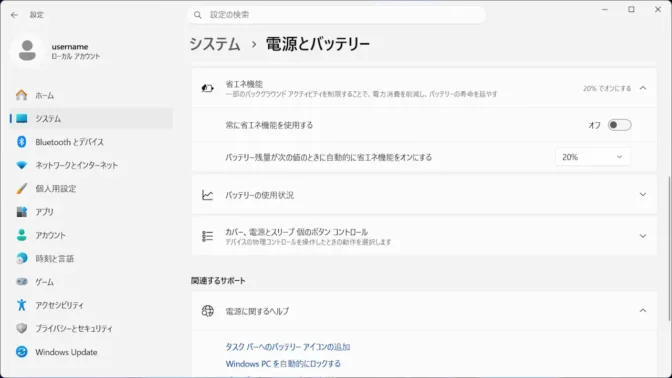The width and height of the screenshot is (672, 378).
Task: Click the ホーム home icon
Action: click(21, 95)
